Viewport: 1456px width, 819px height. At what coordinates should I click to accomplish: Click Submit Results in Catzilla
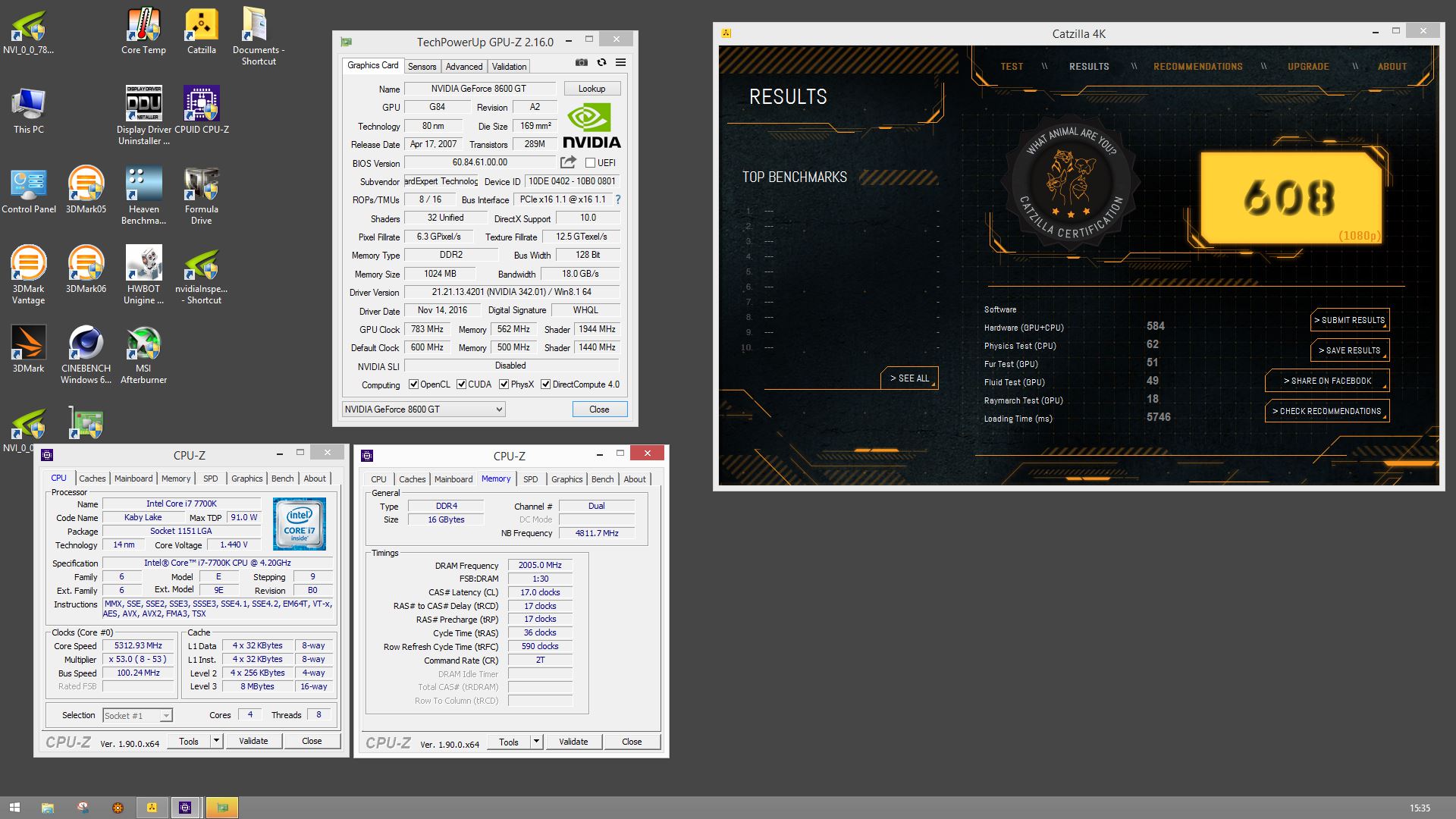pyautogui.click(x=1350, y=320)
